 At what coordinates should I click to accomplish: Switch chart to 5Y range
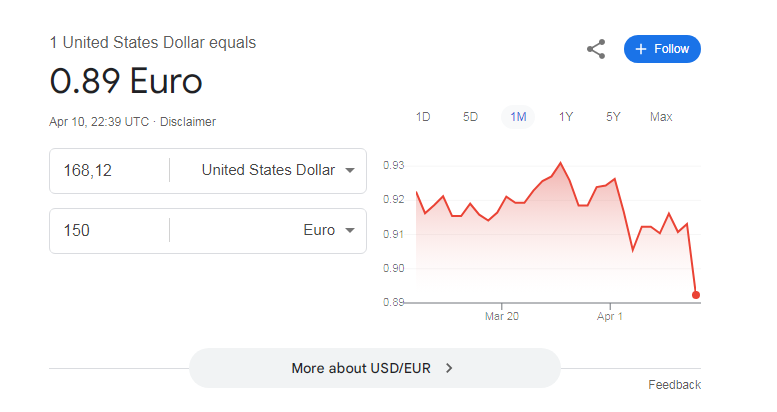[x=613, y=117]
